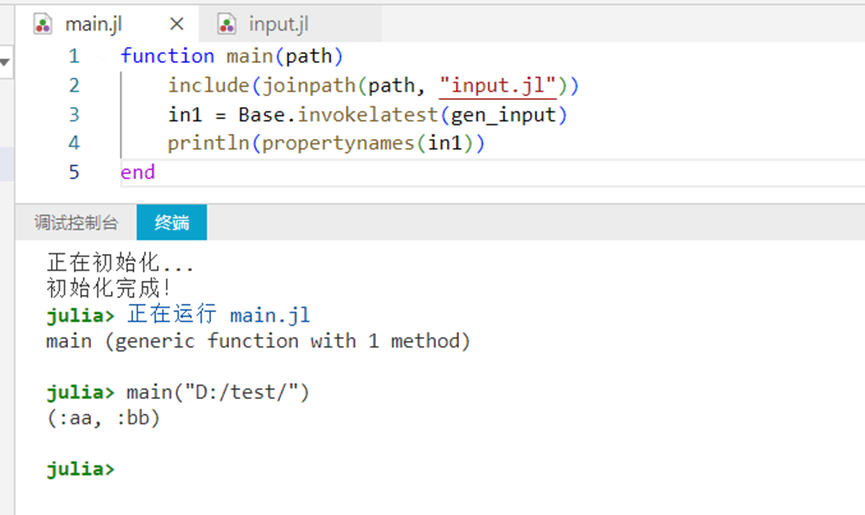Click 'include' on line 2
865x515 pixels.
click(x=209, y=85)
